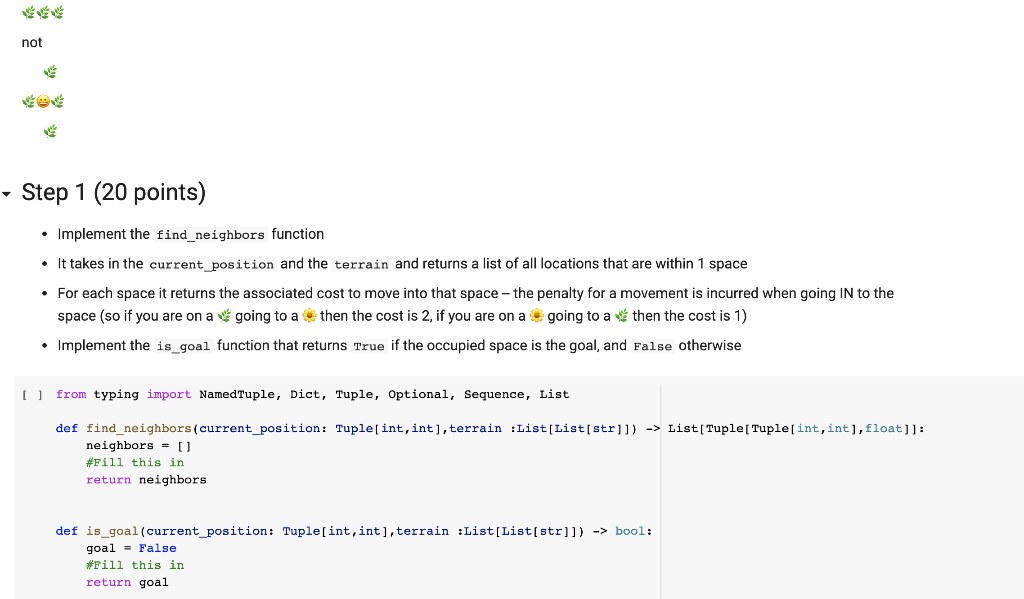This screenshot has height=599, width=1024.
Task: Click the plant emoji right of the smiley
Action: [57, 101]
